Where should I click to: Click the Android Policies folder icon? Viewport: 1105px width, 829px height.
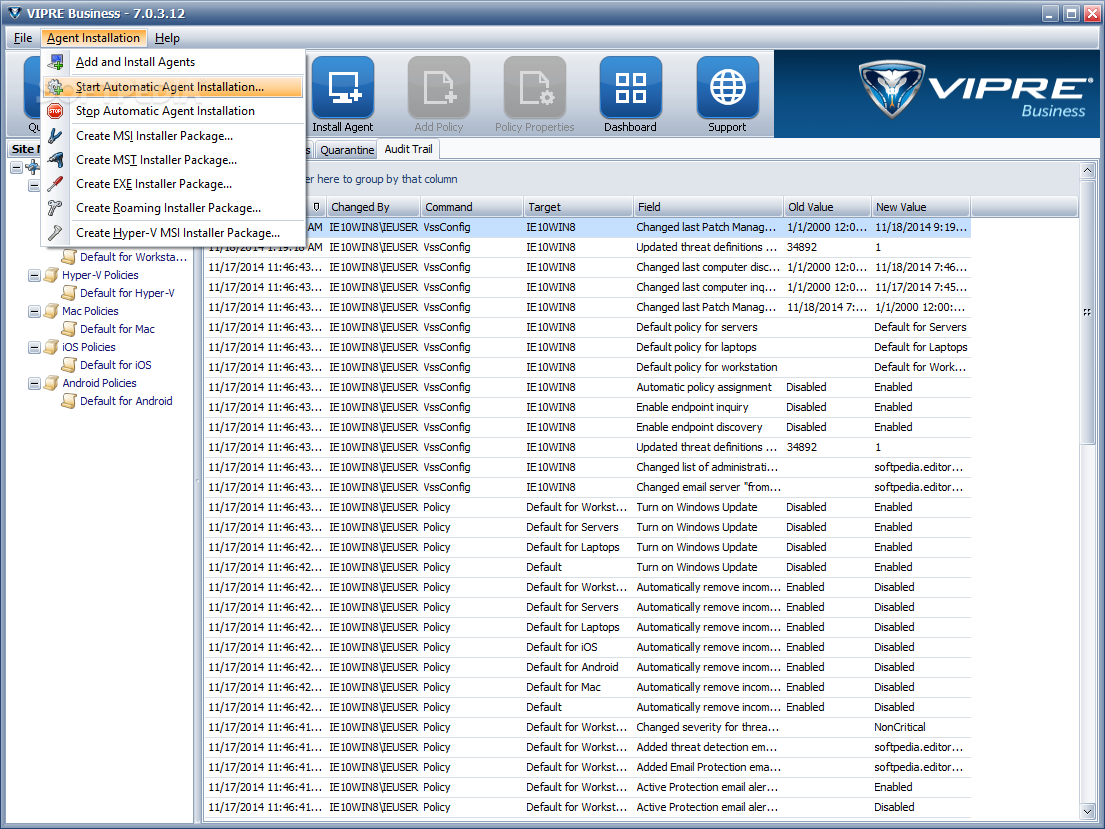coord(51,383)
